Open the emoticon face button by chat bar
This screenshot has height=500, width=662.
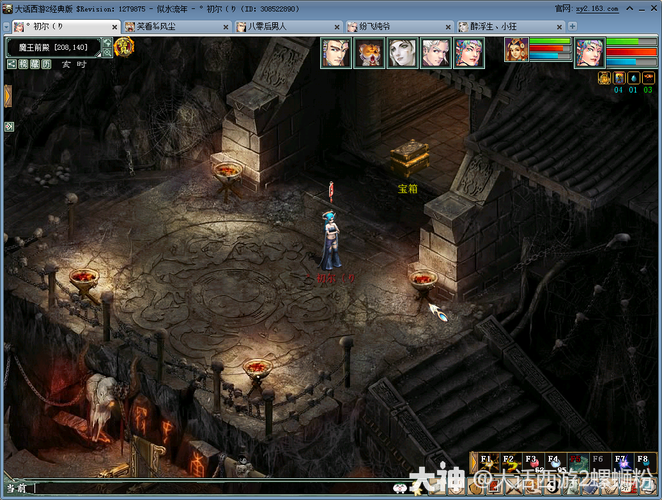(399, 488)
